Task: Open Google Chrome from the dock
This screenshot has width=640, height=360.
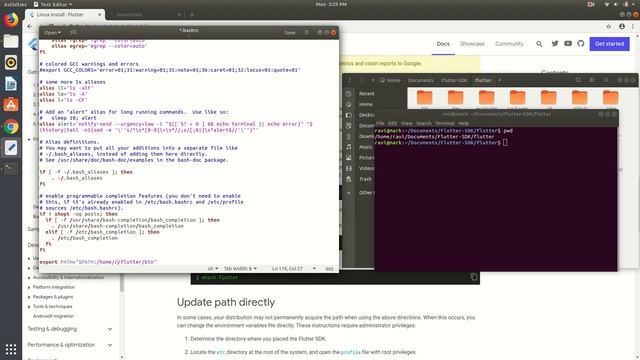Action: click(x=11, y=127)
